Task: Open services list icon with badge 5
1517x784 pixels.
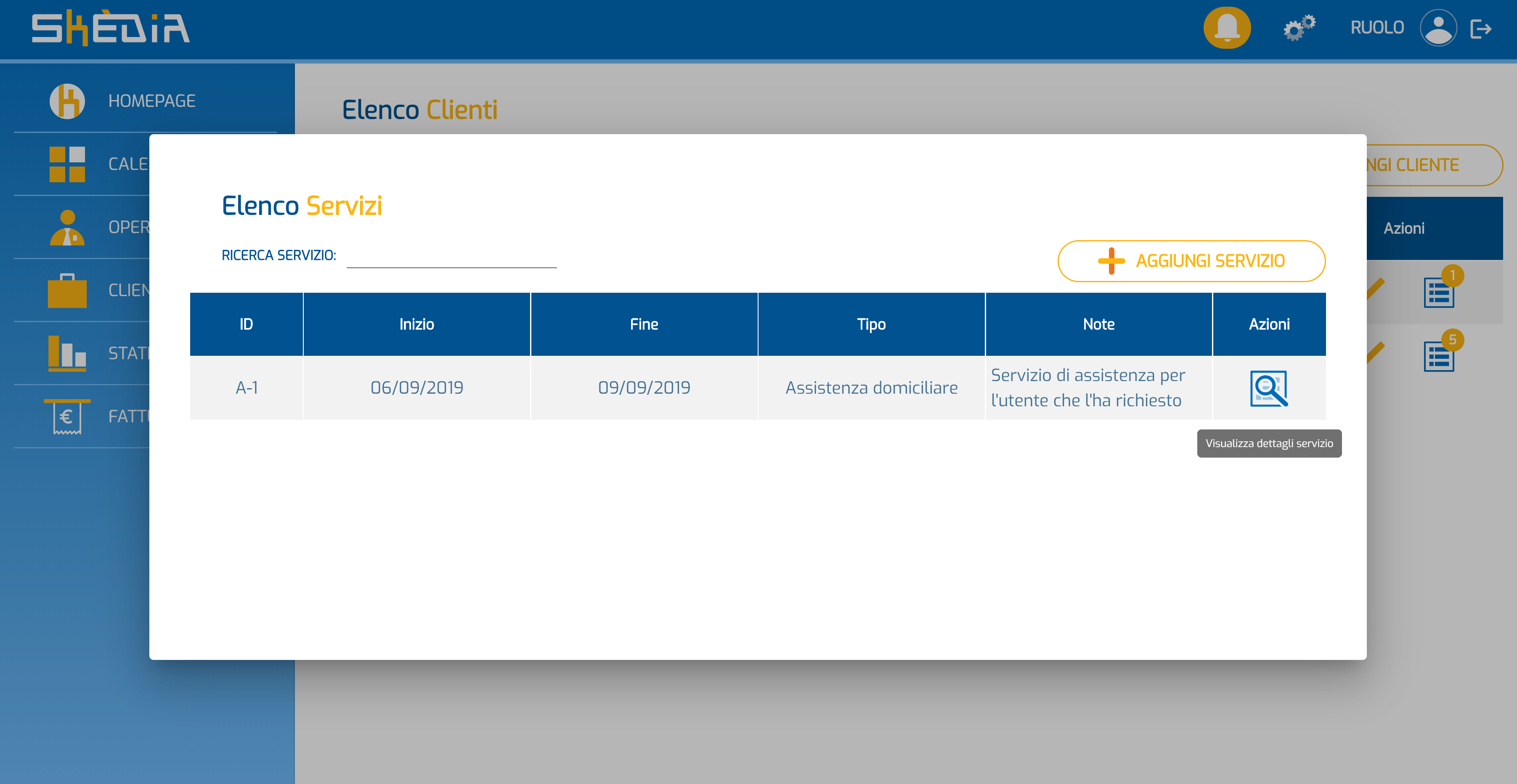Action: [x=1439, y=357]
